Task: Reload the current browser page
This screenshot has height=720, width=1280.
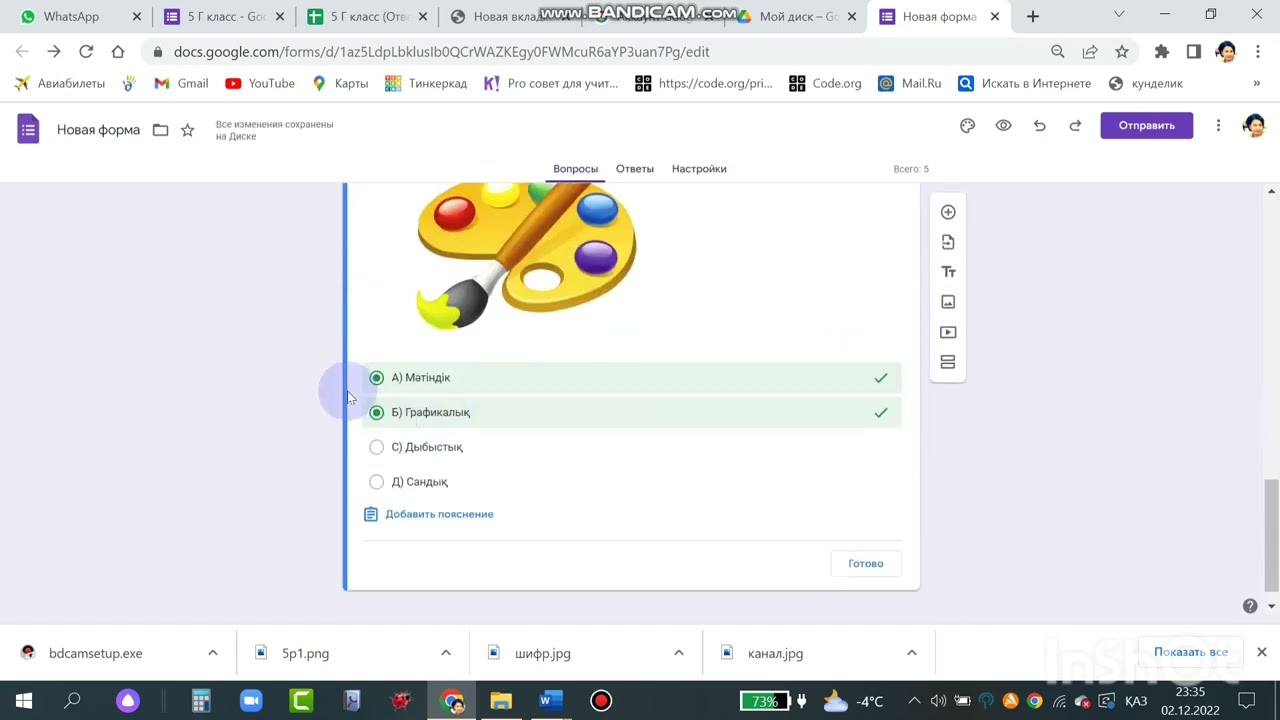Action: [x=86, y=52]
